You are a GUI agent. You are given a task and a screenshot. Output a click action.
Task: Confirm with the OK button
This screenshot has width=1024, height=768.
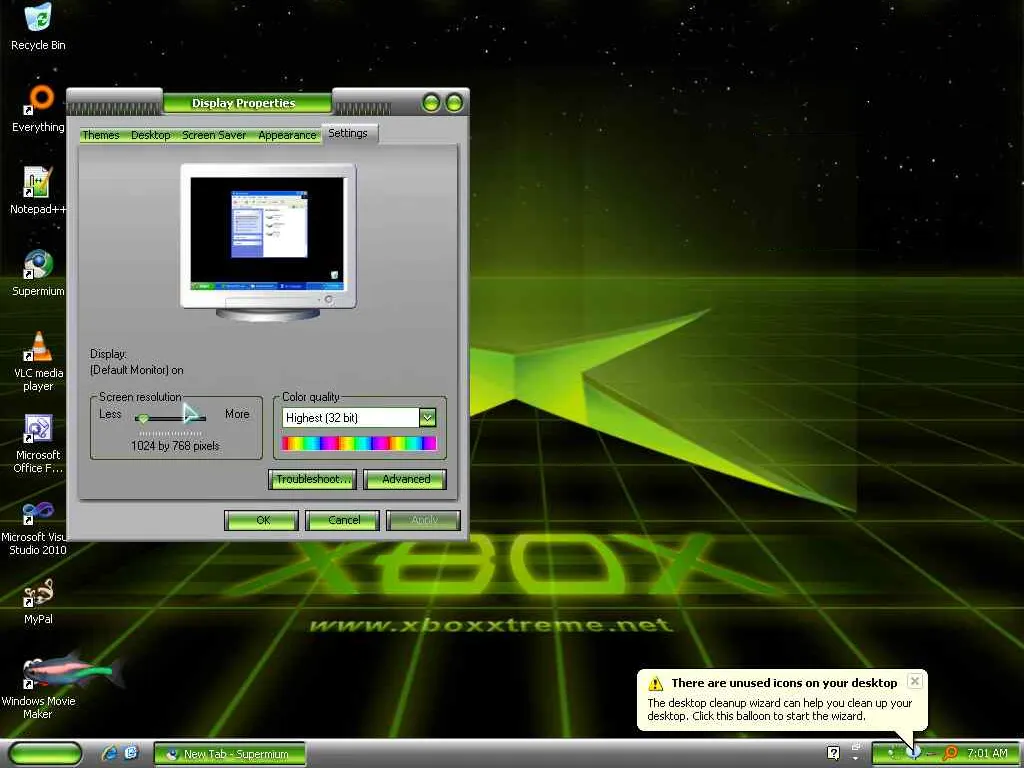coord(261,520)
